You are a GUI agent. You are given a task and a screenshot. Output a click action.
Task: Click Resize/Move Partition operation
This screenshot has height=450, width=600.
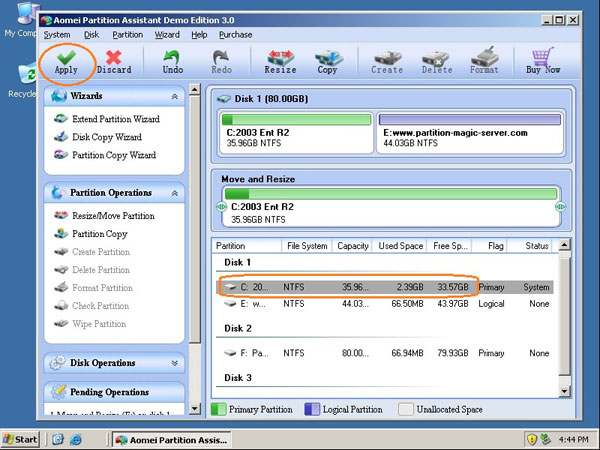coord(113,216)
